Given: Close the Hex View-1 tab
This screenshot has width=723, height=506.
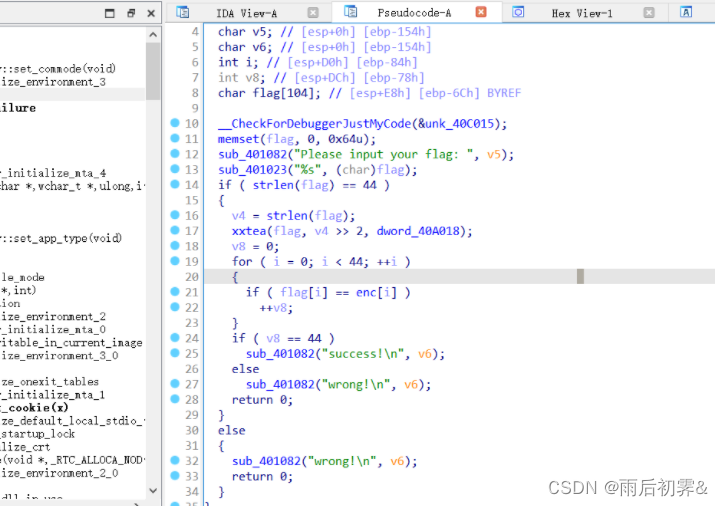Looking at the screenshot, I should 649,13.
